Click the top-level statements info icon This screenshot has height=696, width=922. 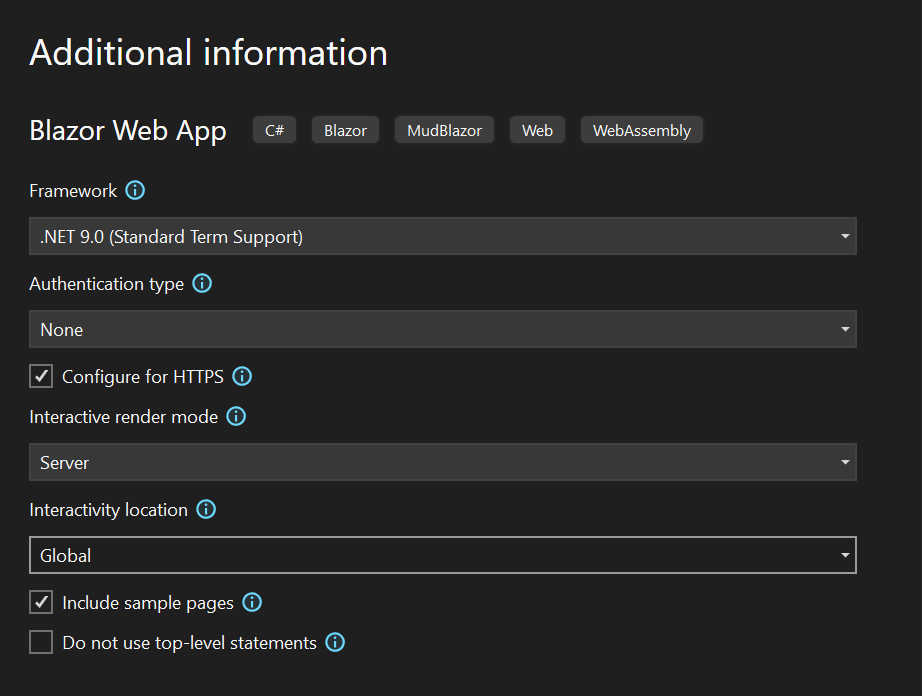335,642
